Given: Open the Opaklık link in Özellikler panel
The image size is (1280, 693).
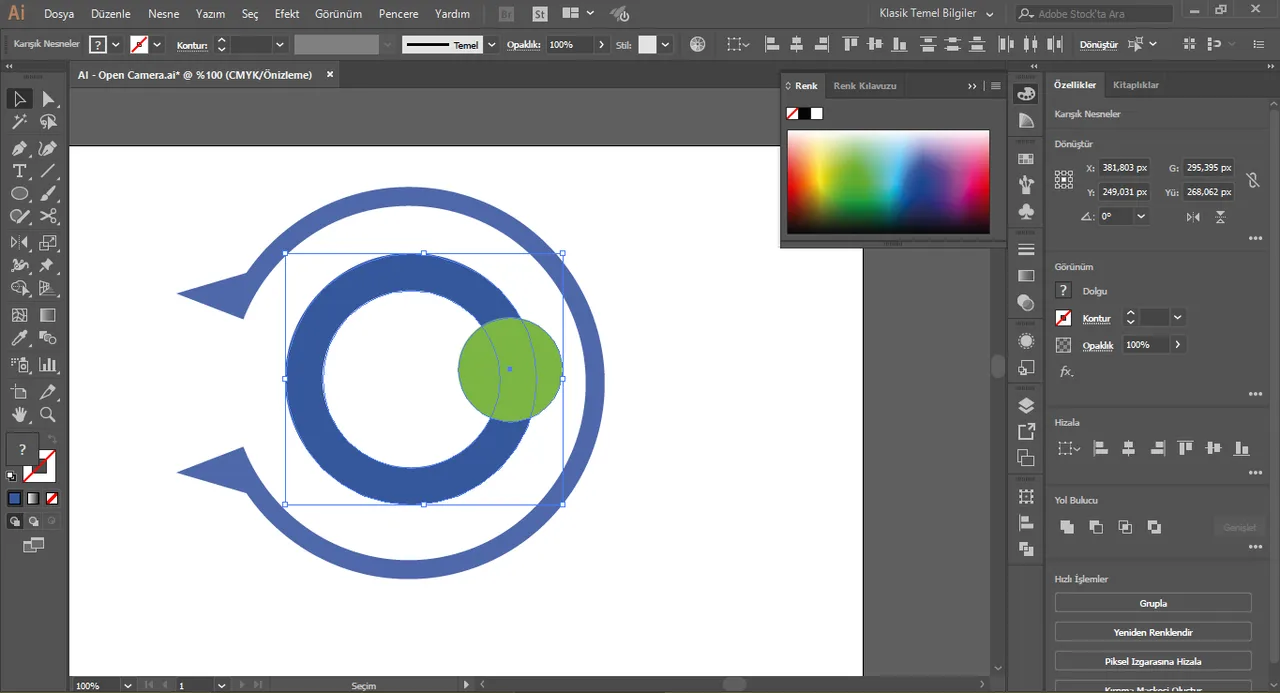Looking at the screenshot, I should tap(1098, 345).
